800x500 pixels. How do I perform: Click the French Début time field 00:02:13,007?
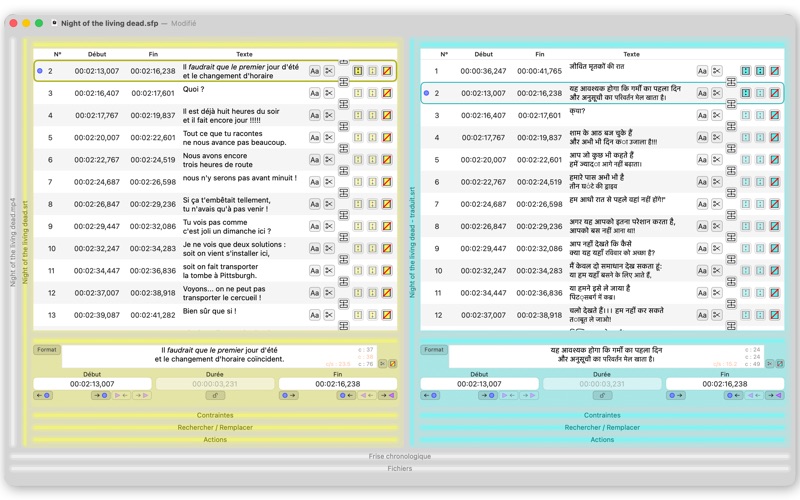point(92,384)
